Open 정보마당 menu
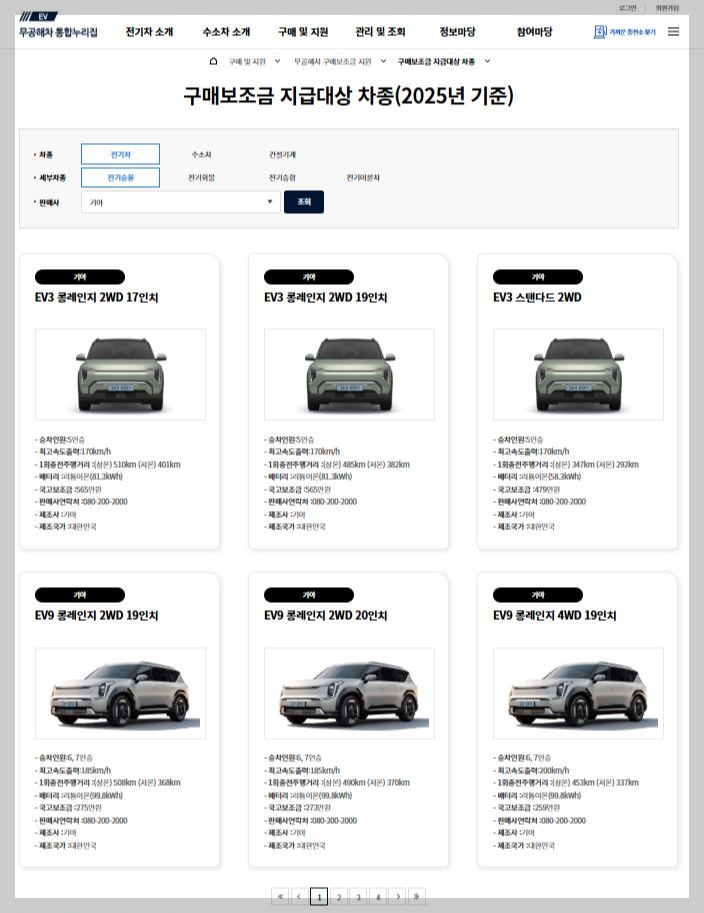 pos(457,32)
